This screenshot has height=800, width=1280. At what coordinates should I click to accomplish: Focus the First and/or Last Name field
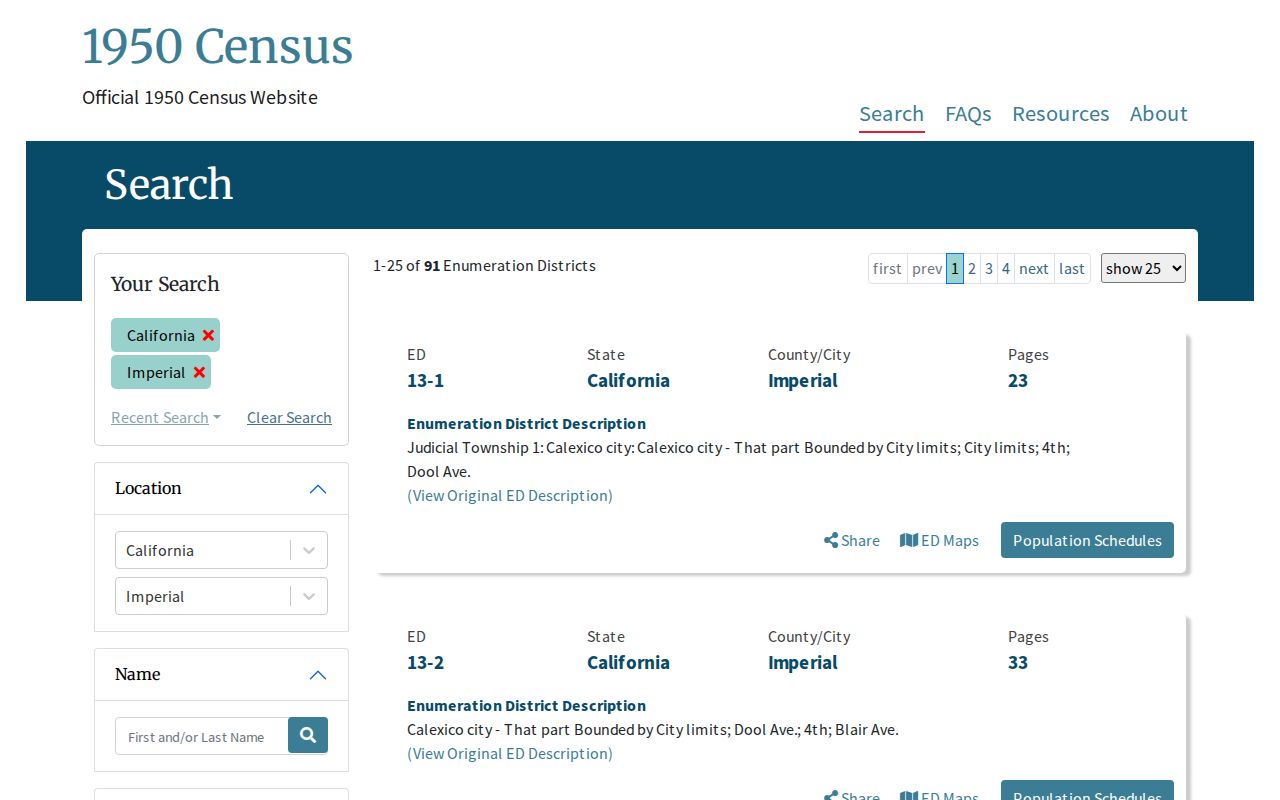(202, 736)
